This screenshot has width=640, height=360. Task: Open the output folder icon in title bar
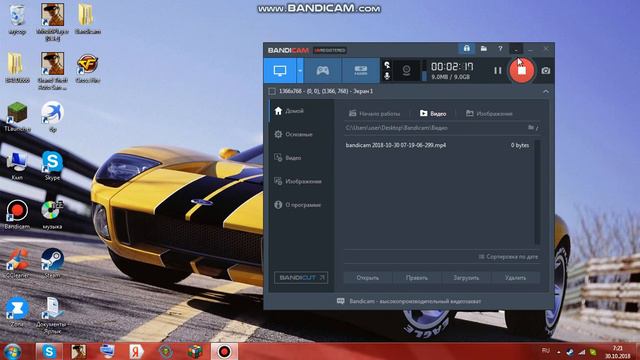coord(484,49)
